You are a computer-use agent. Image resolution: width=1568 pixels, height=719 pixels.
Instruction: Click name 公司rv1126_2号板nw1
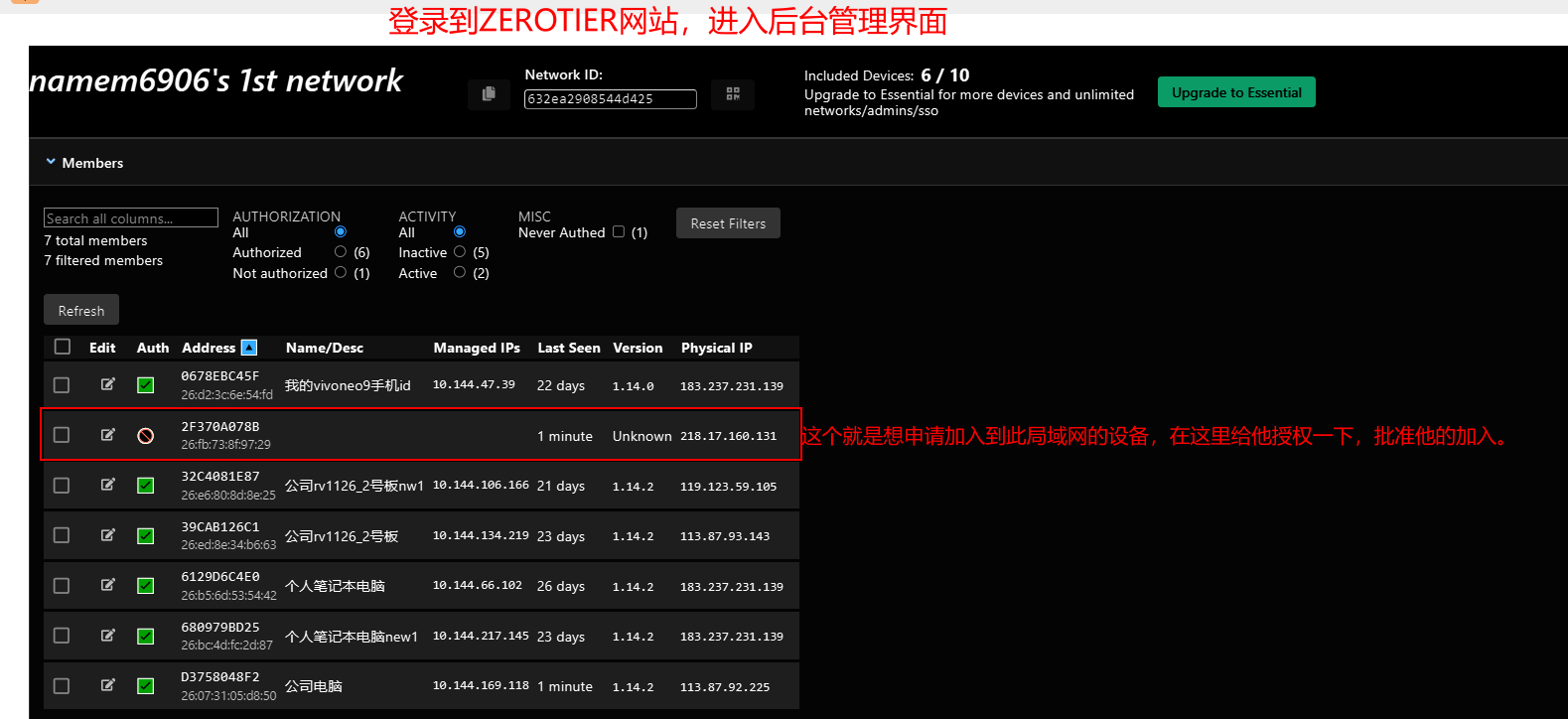pyautogui.click(x=355, y=486)
